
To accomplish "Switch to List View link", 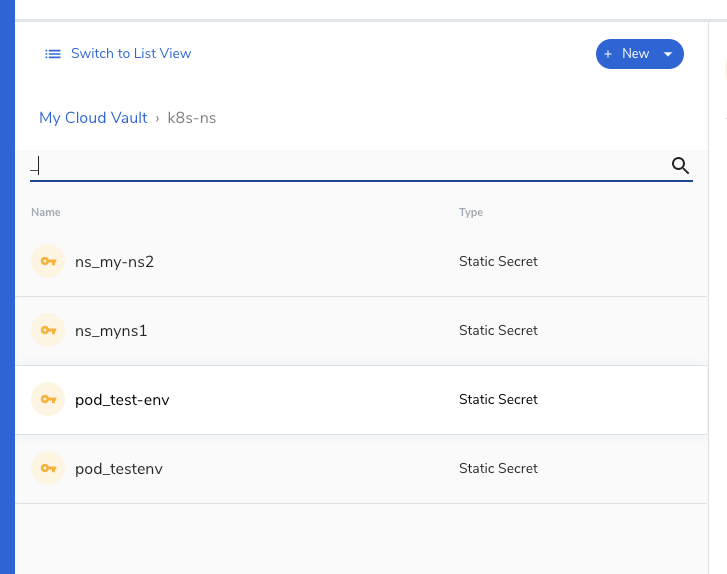I will tap(131, 54).
